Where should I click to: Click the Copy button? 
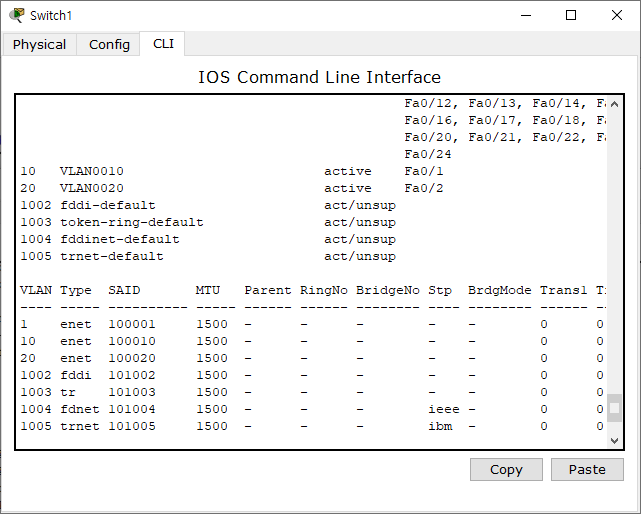tap(506, 469)
